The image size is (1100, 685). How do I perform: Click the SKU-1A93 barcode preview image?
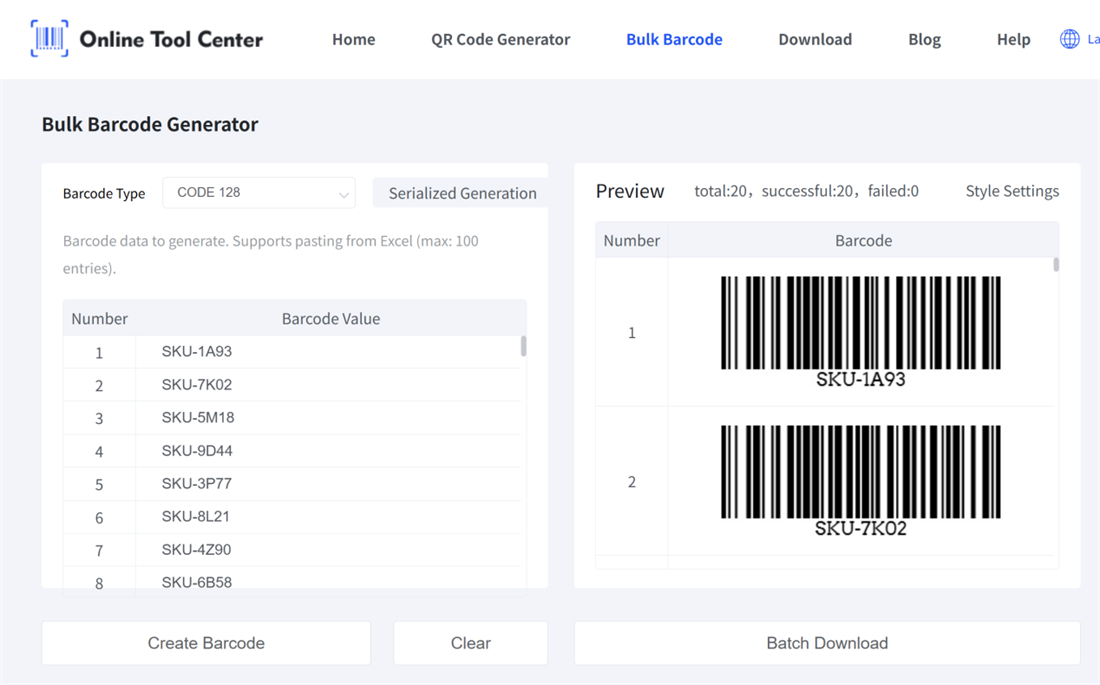click(862, 325)
